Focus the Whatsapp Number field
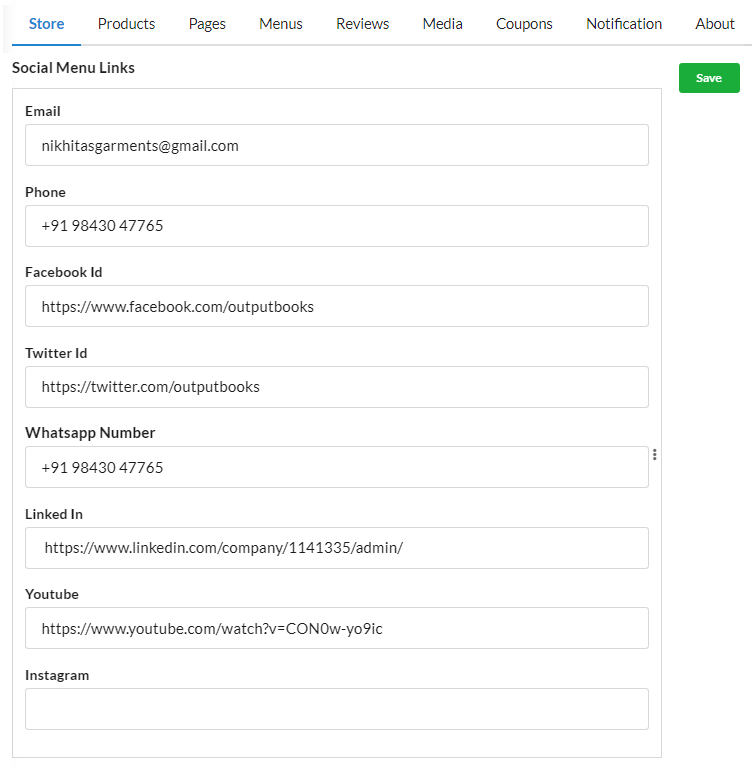 (x=337, y=467)
